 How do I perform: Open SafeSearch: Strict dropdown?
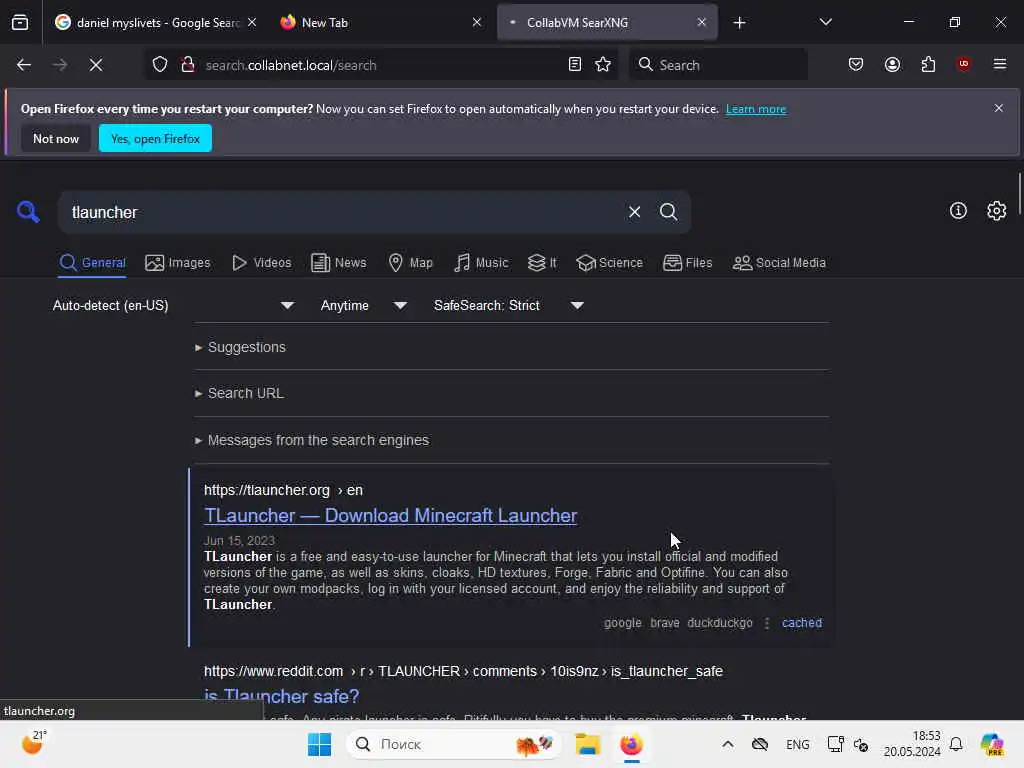coord(509,305)
